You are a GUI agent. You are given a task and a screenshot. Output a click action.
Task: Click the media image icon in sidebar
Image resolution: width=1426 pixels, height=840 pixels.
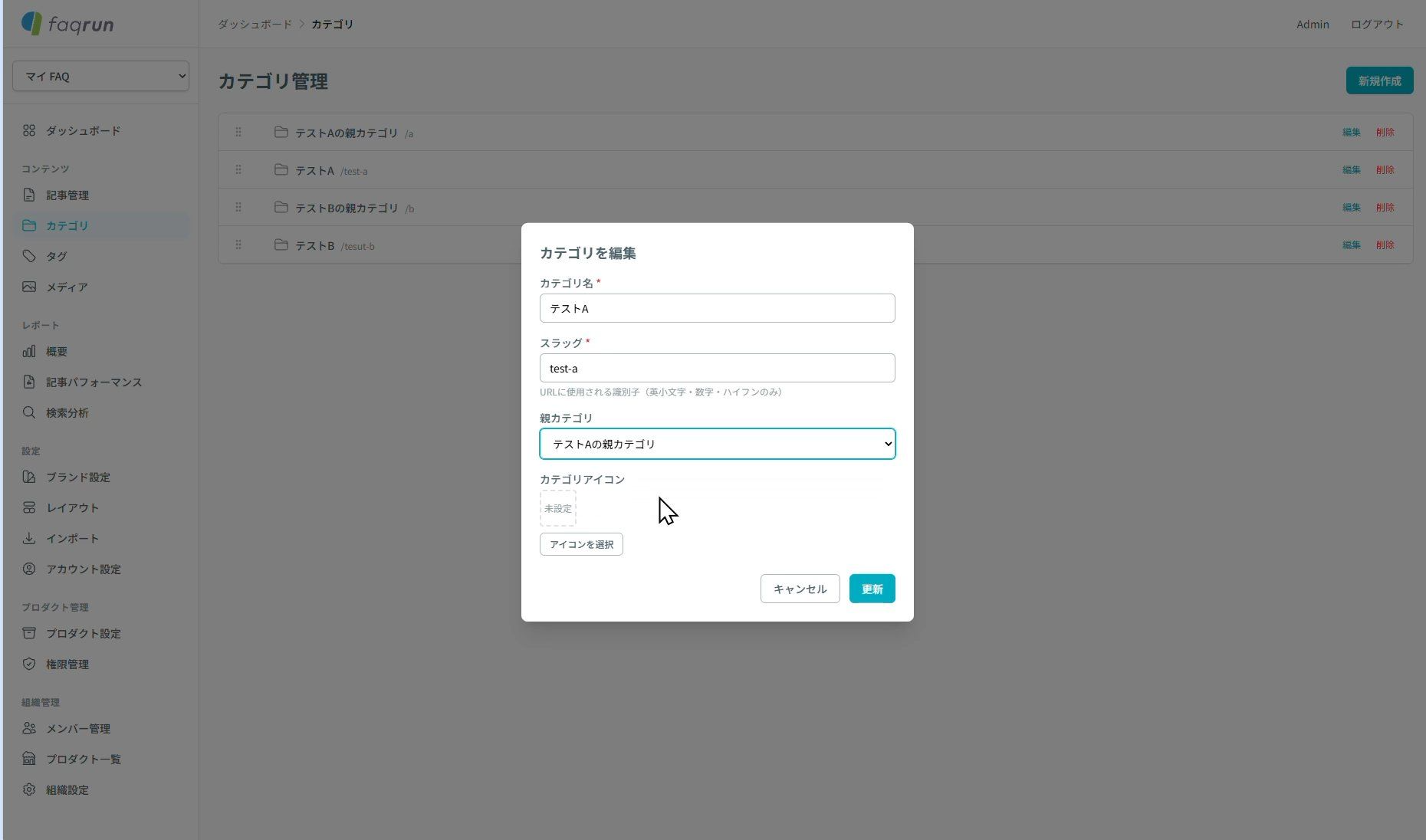coord(29,287)
